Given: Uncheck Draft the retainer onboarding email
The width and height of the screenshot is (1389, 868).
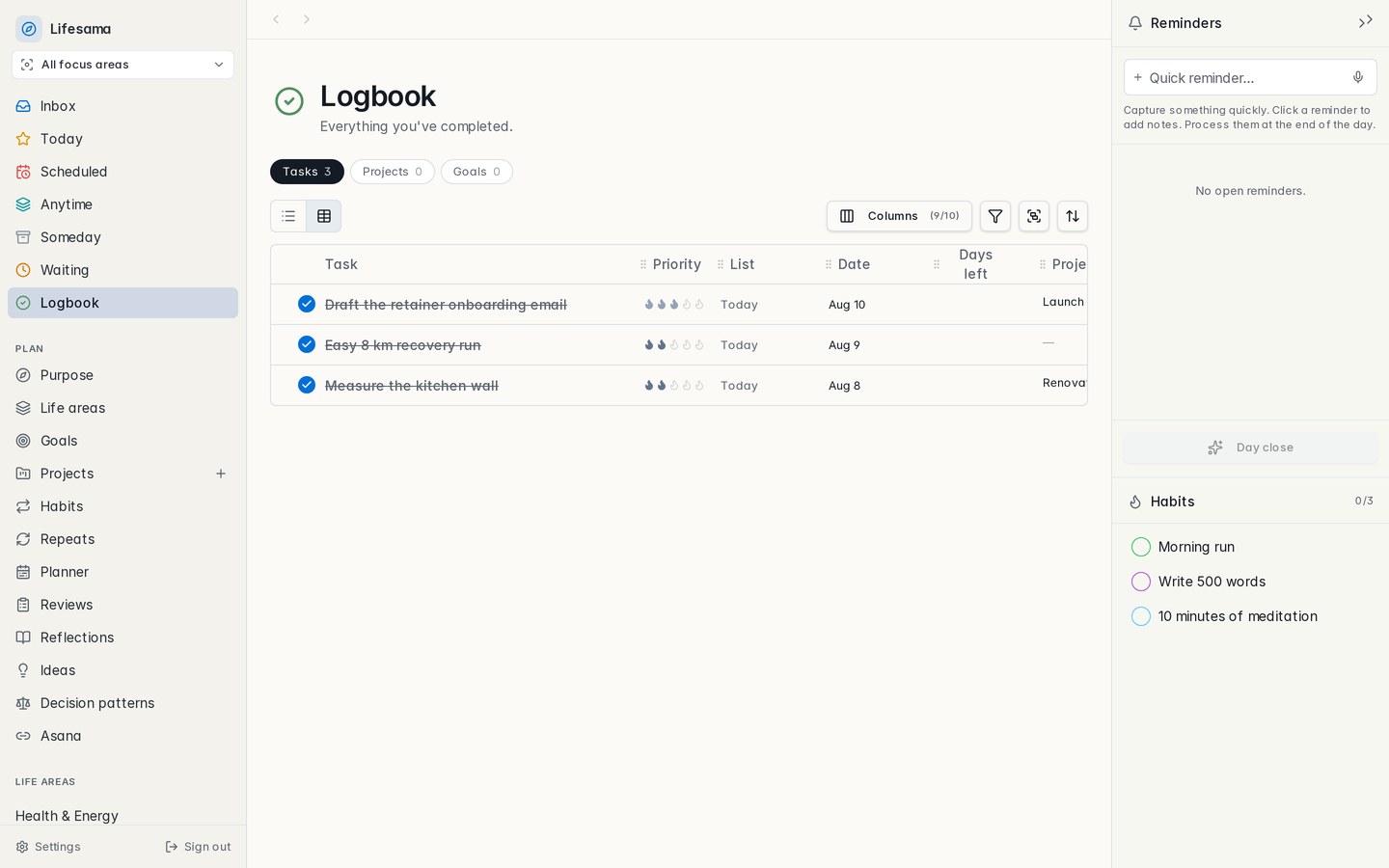Looking at the screenshot, I should (307, 304).
